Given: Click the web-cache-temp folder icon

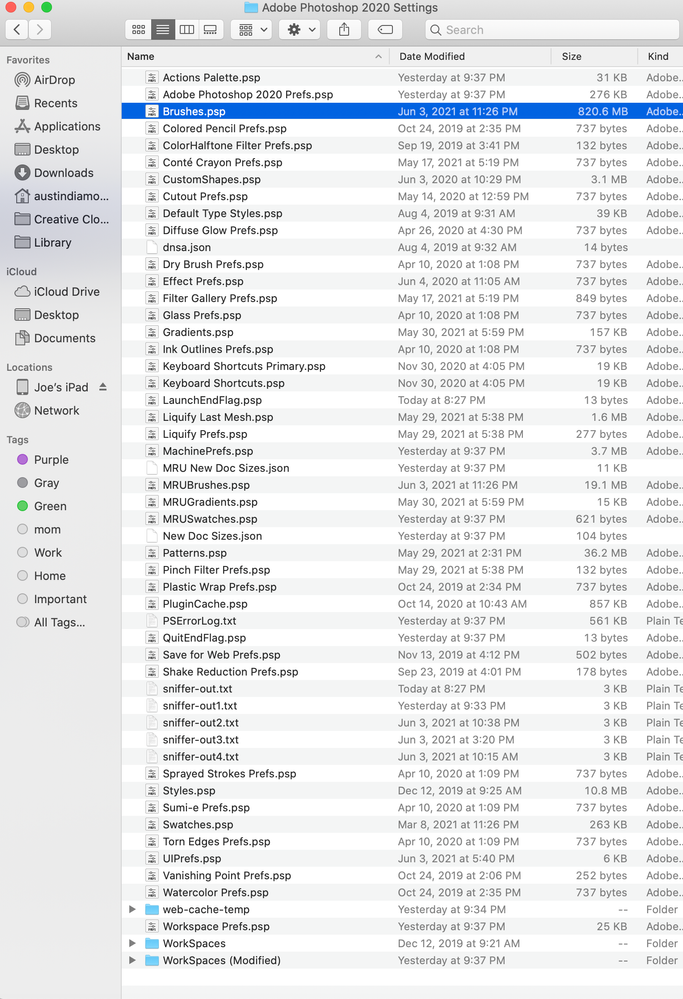Looking at the screenshot, I should [152, 910].
